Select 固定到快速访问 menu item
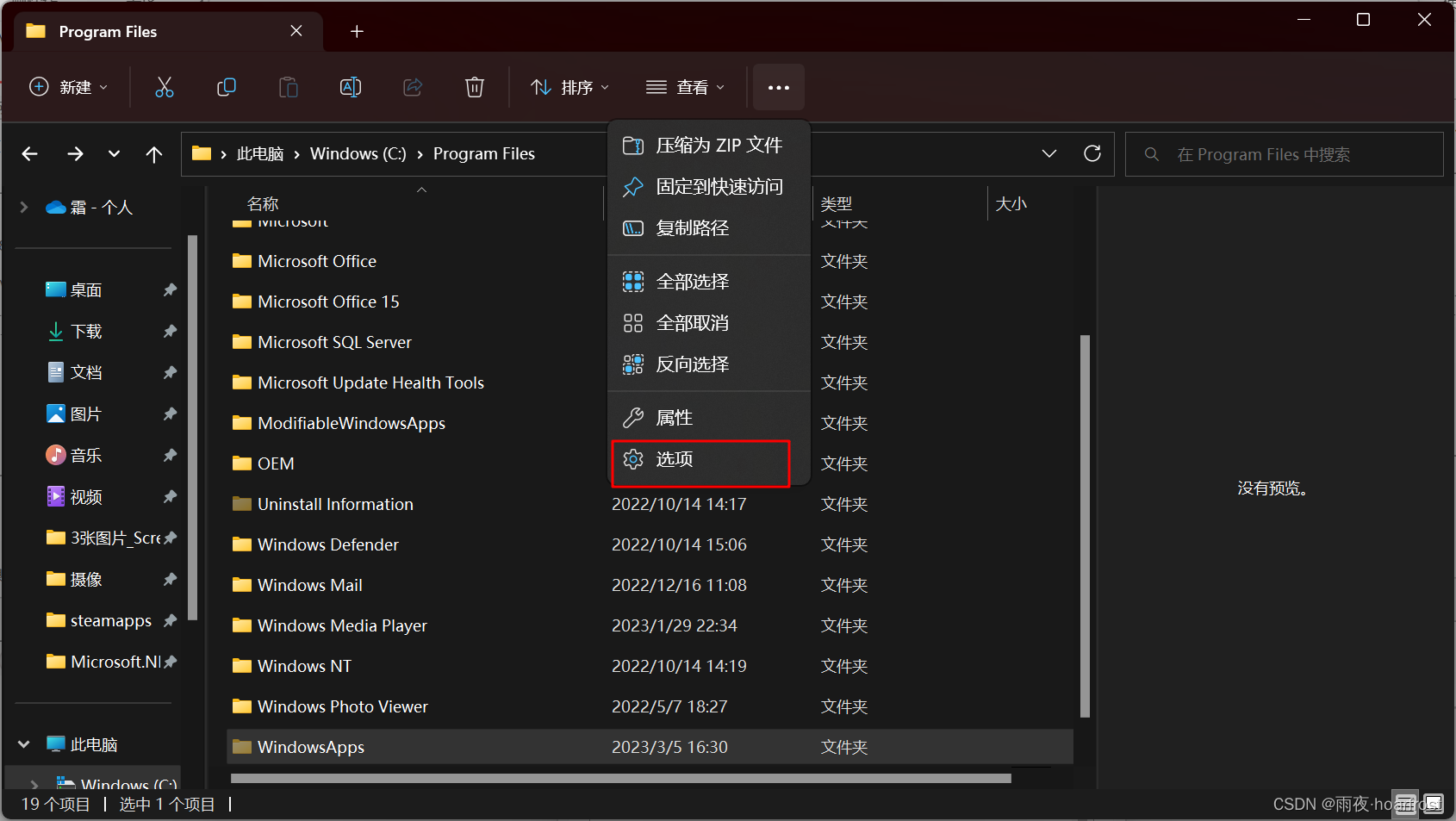This screenshot has width=1456, height=821. click(709, 187)
